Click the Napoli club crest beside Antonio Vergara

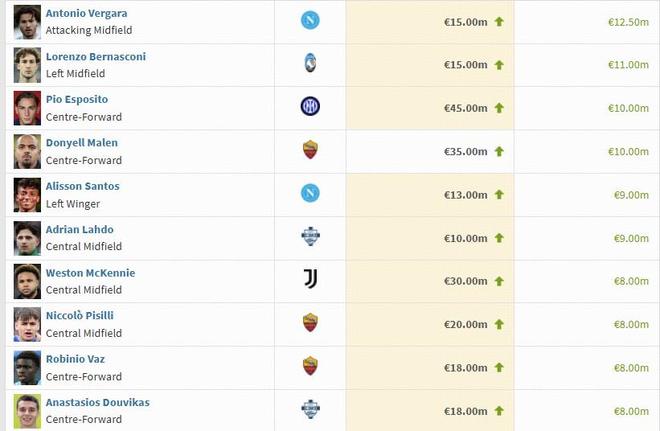[310, 21]
